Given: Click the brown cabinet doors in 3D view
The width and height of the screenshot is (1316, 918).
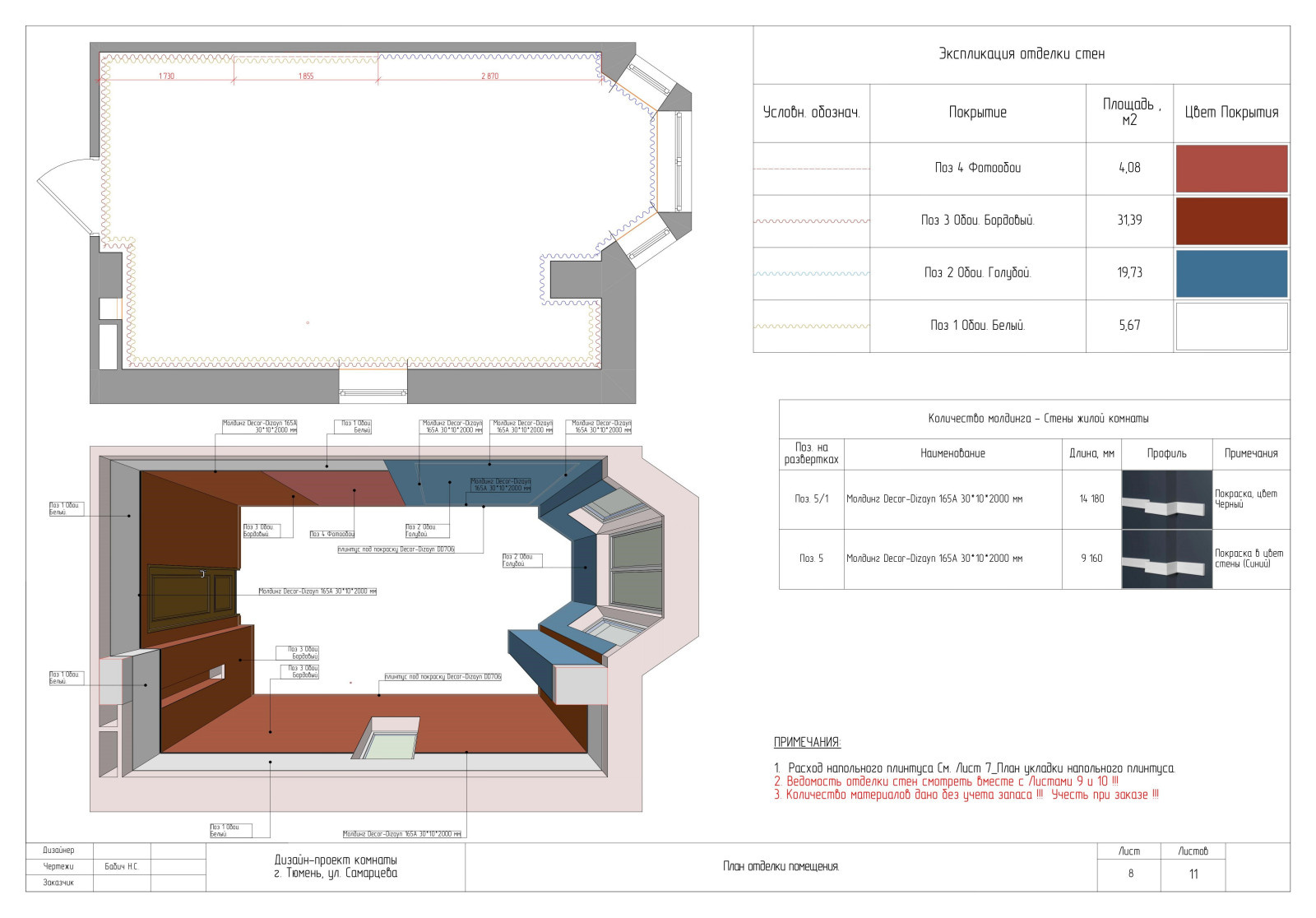Looking at the screenshot, I should pyautogui.click(x=191, y=595).
